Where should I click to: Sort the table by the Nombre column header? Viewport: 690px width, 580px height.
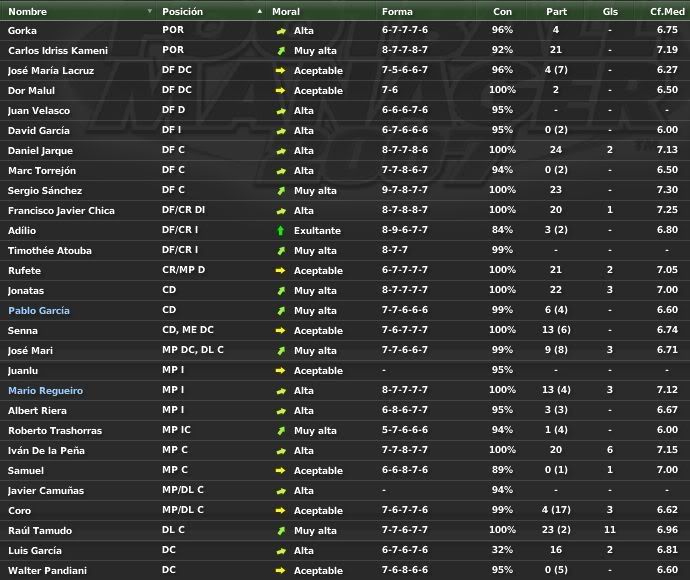(x=27, y=11)
